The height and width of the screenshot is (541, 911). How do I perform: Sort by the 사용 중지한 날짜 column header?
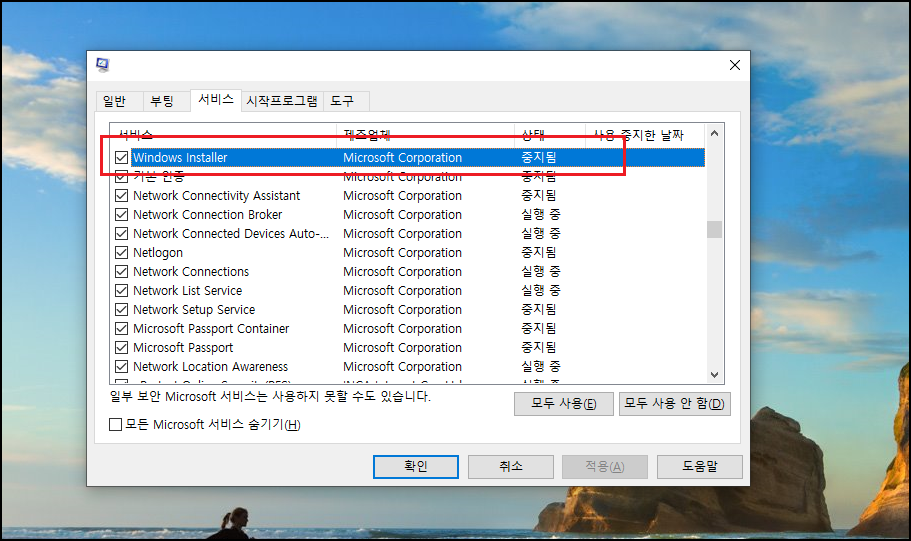[644, 135]
